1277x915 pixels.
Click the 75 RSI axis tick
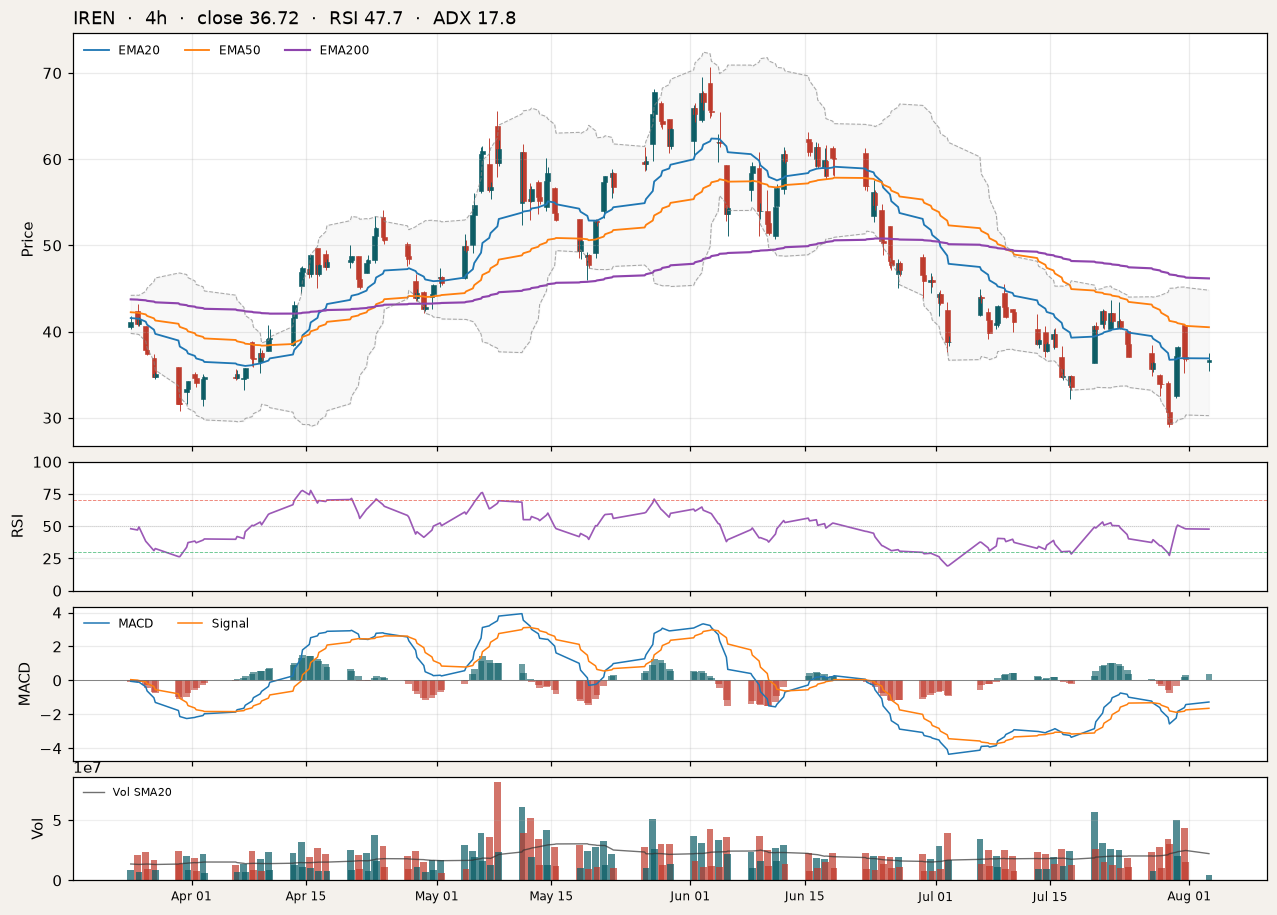pyautogui.click(x=53, y=495)
